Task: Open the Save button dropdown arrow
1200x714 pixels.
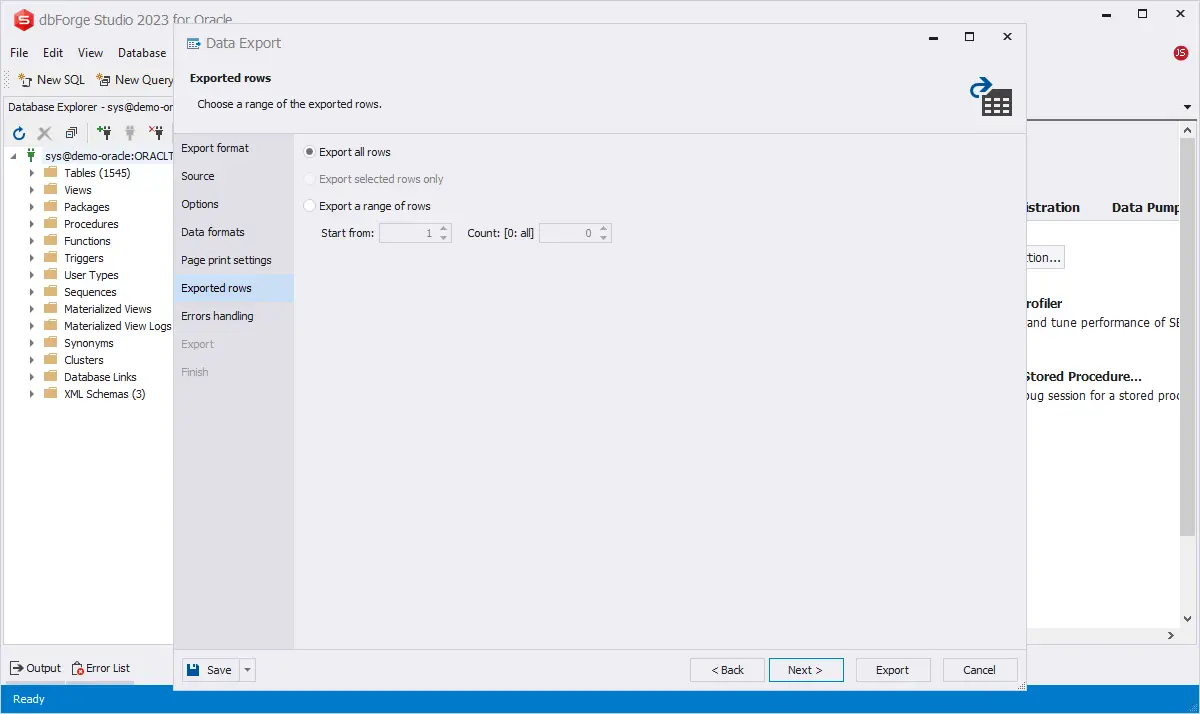Action: [x=248, y=670]
